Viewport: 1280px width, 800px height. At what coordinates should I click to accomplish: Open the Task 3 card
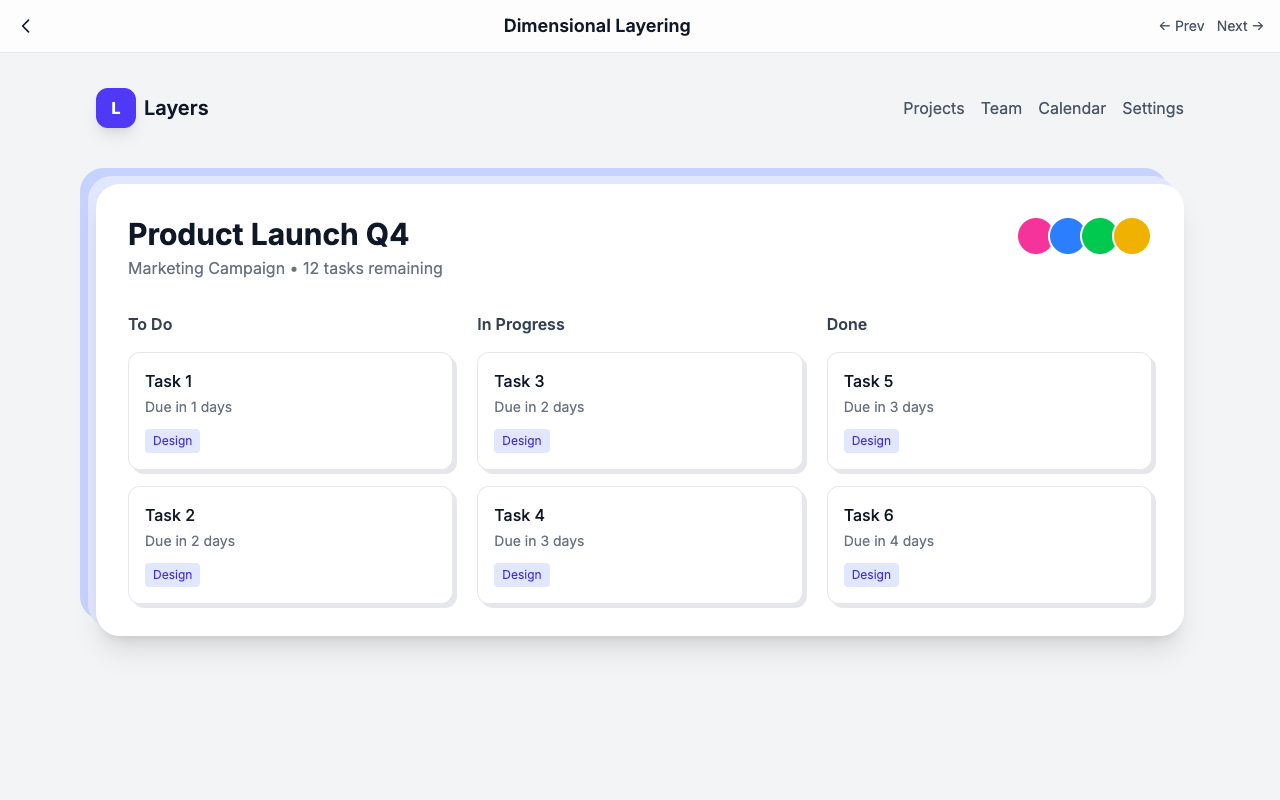click(640, 411)
